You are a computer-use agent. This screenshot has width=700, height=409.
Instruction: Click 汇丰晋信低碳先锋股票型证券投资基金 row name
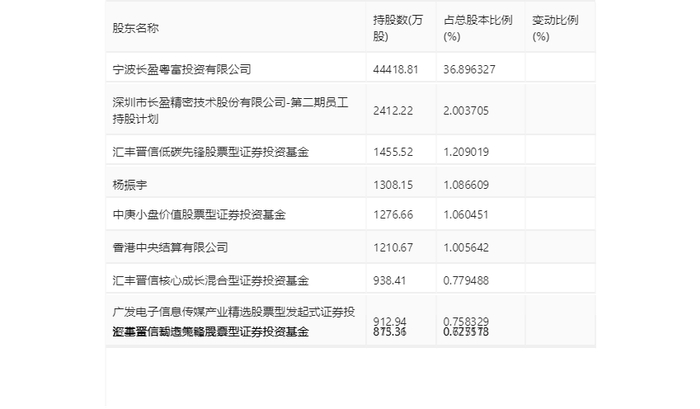pyautogui.click(x=211, y=152)
